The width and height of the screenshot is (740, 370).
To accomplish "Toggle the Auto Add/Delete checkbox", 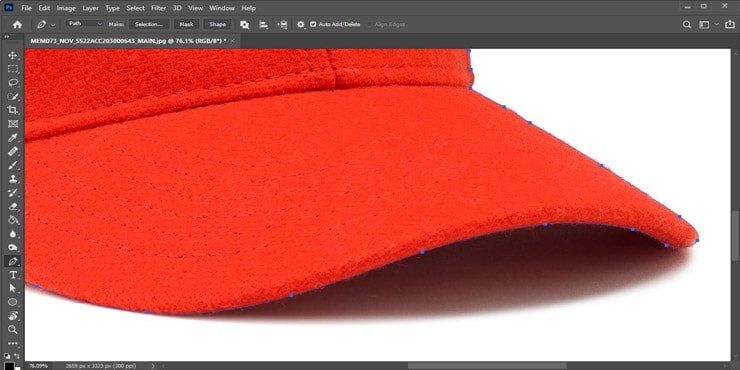I will pyautogui.click(x=313, y=25).
